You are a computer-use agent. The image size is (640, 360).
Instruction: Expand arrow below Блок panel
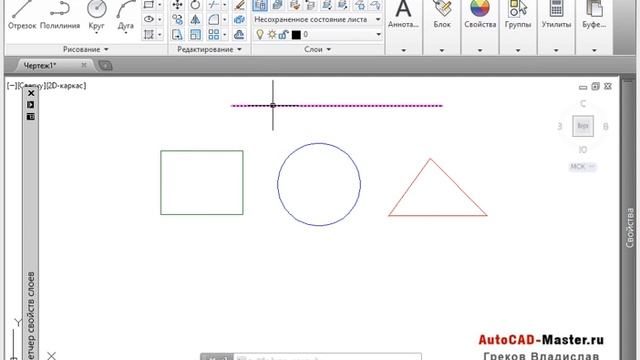(442, 50)
